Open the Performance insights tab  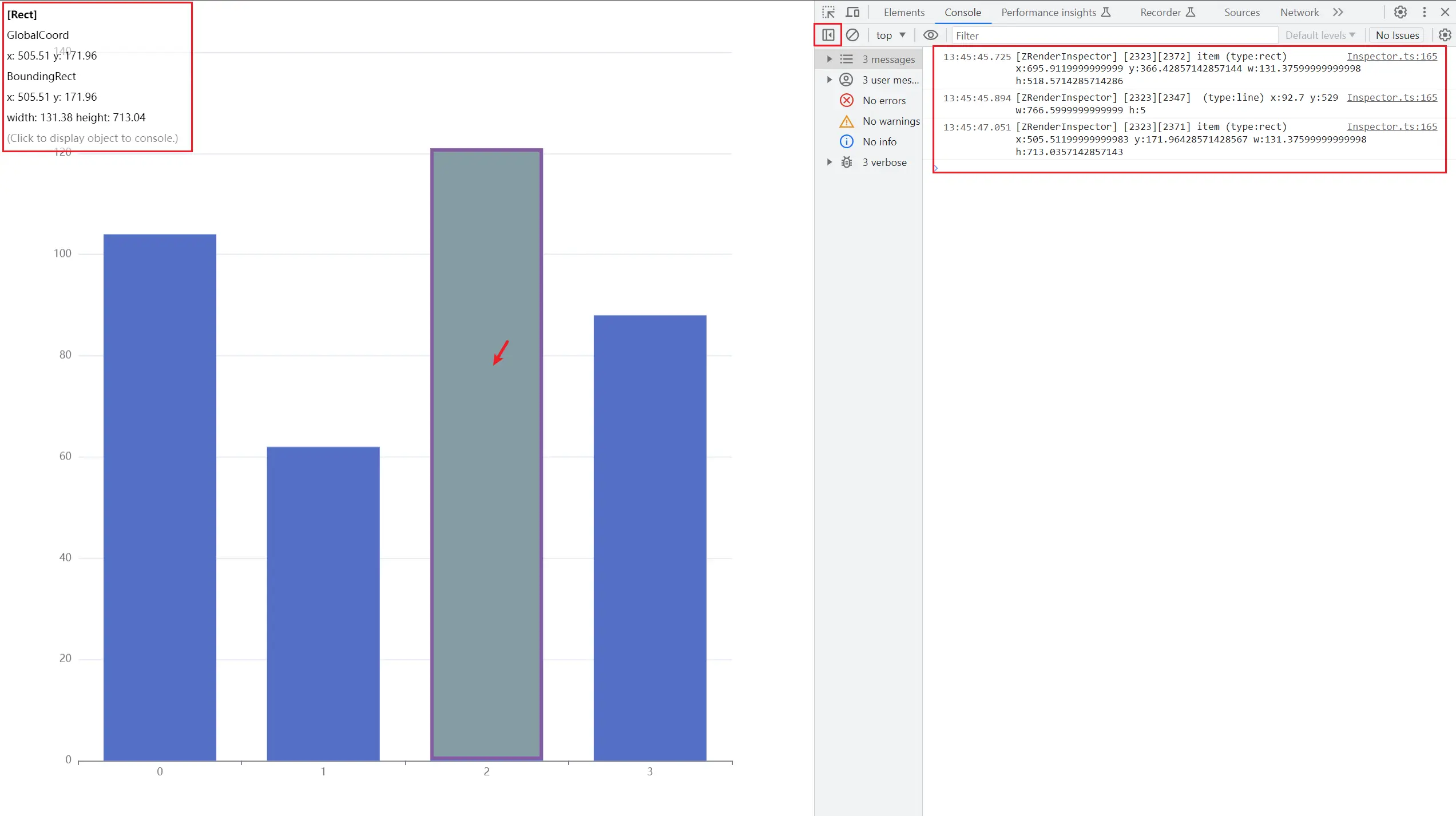click(x=1056, y=13)
